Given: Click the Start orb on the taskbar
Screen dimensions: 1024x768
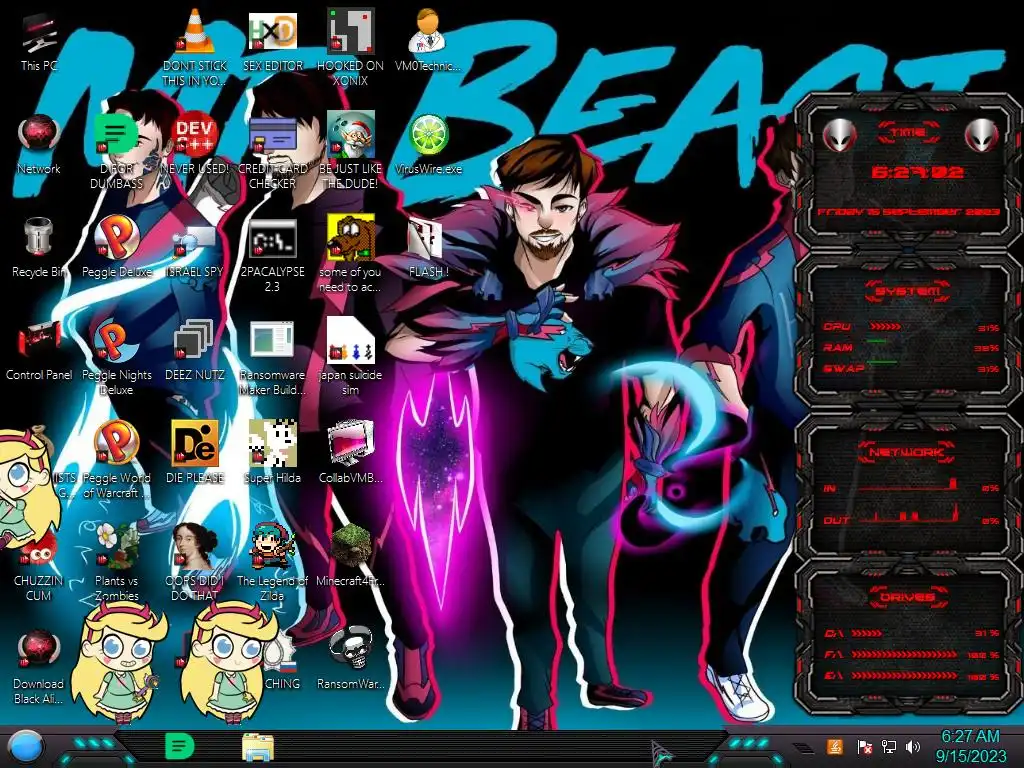Looking at the screenshot, I should tap(26, 747).
